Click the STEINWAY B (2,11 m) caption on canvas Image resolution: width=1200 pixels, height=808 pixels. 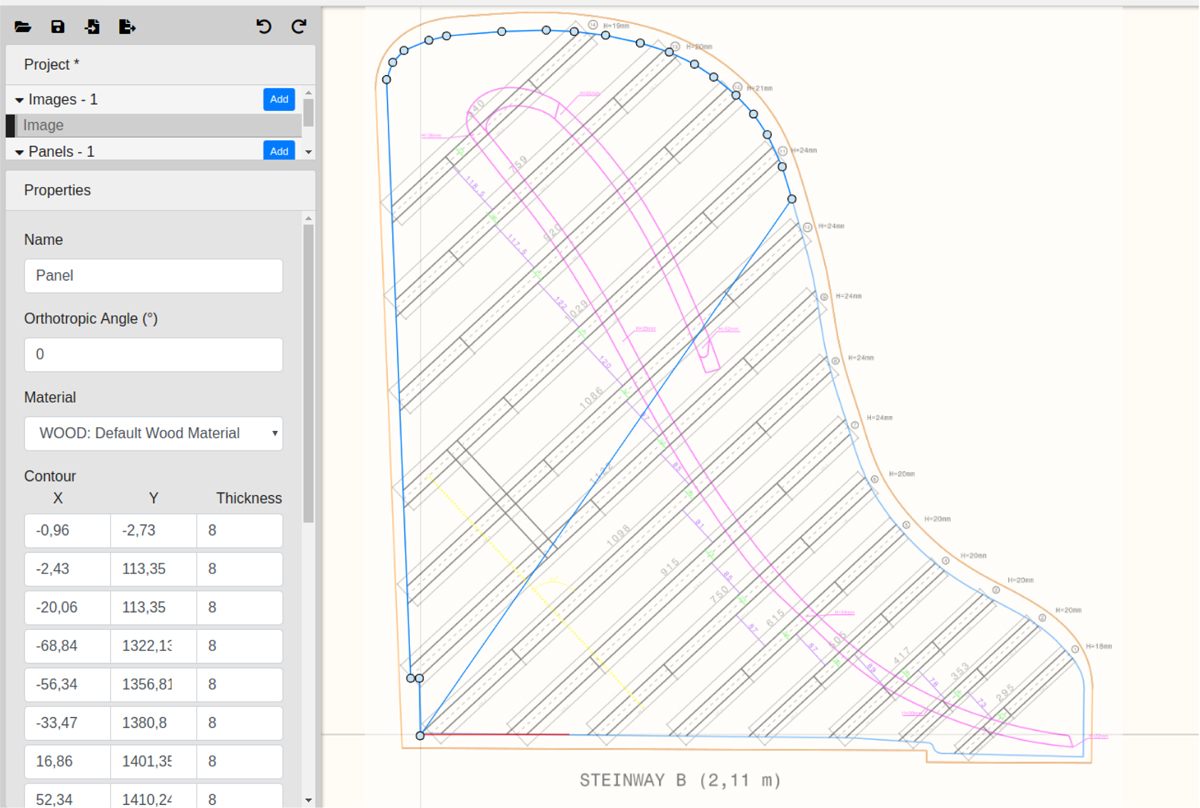[x=680, y=780]
